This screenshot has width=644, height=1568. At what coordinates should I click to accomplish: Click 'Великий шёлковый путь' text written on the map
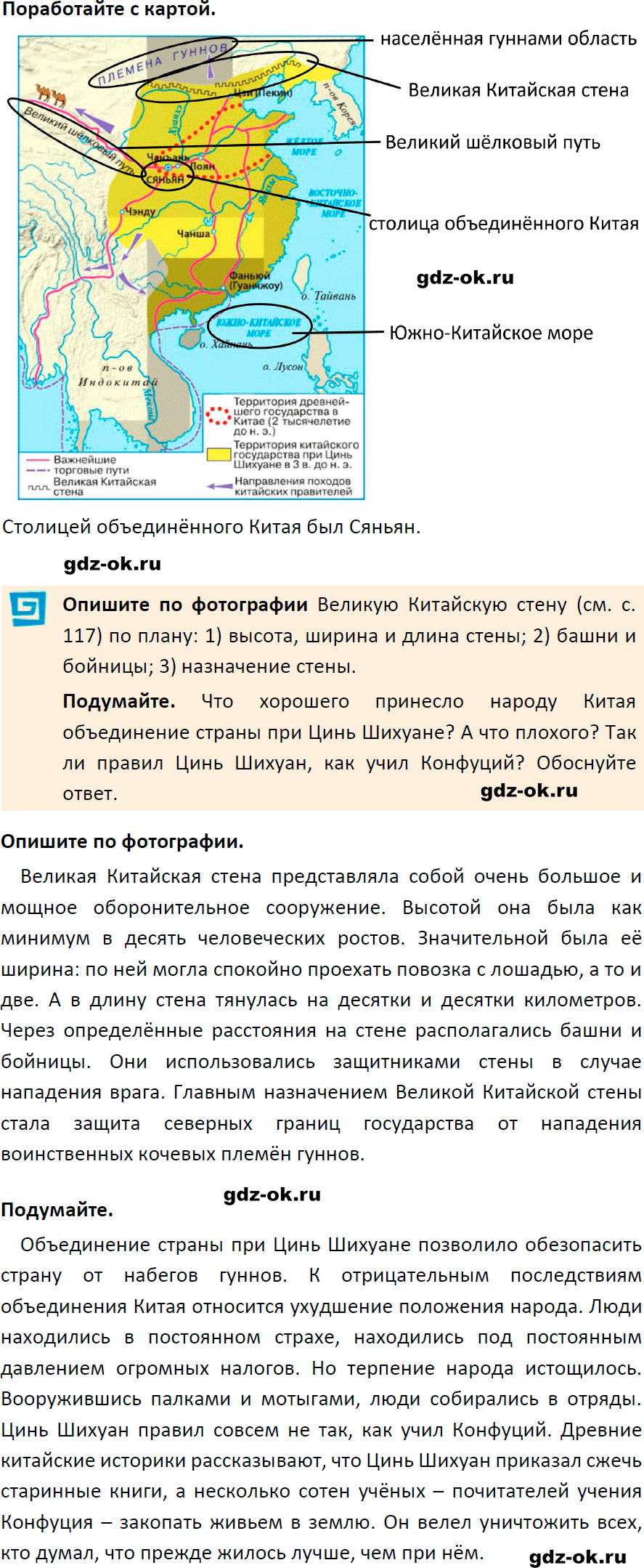80,142
